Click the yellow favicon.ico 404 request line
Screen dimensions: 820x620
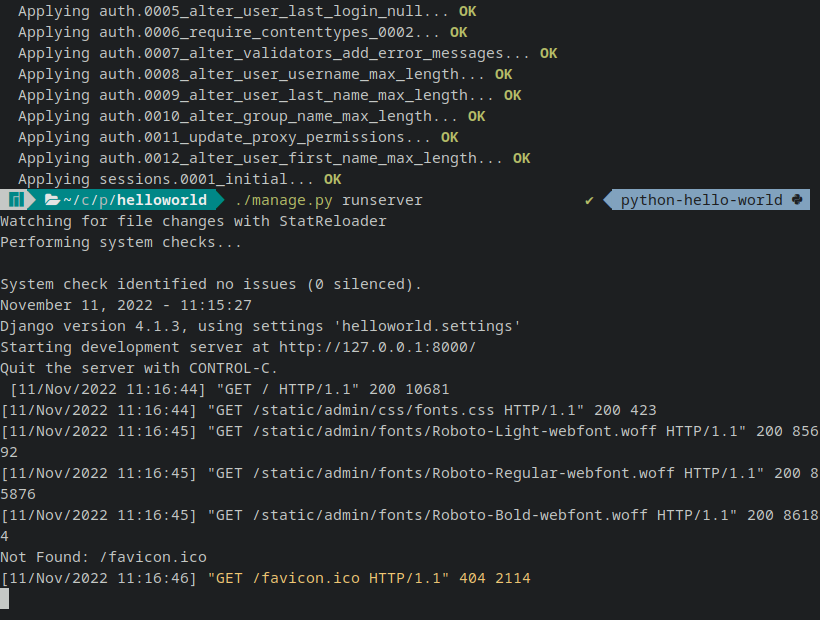266,578
